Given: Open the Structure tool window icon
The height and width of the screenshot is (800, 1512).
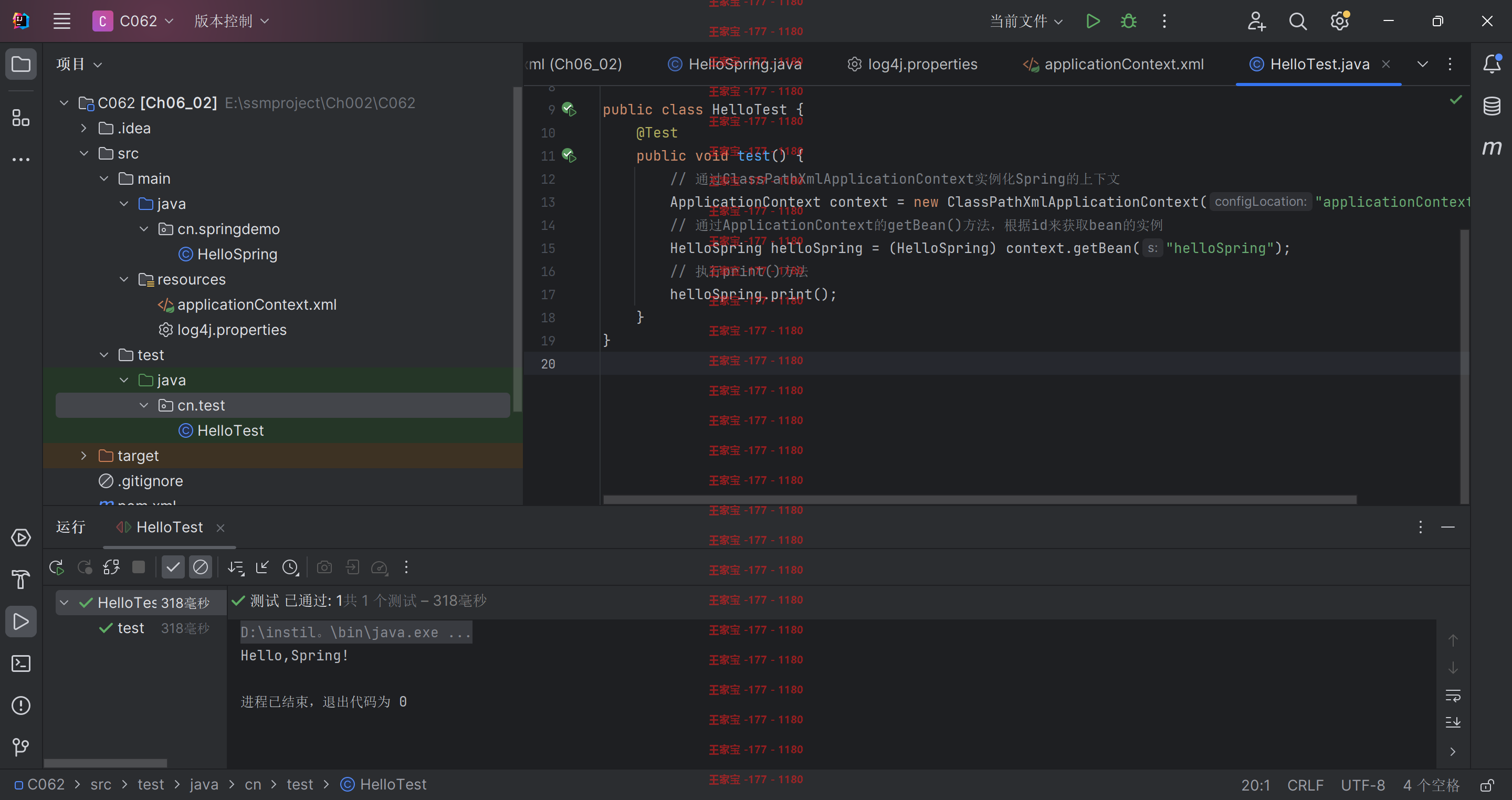Looking at the screenshot, I should [21, 118].
